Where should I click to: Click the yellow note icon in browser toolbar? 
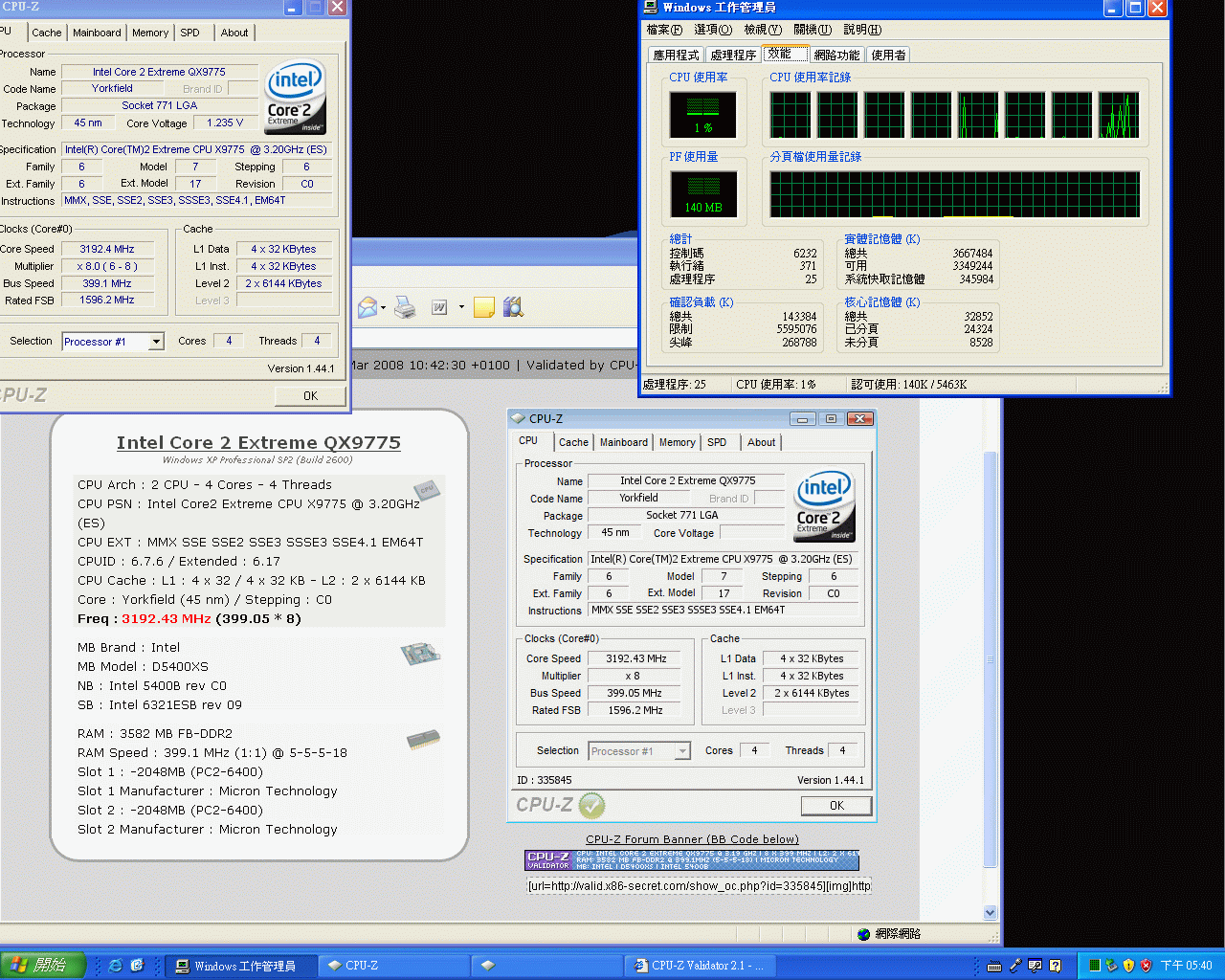[x=484, y=307]
